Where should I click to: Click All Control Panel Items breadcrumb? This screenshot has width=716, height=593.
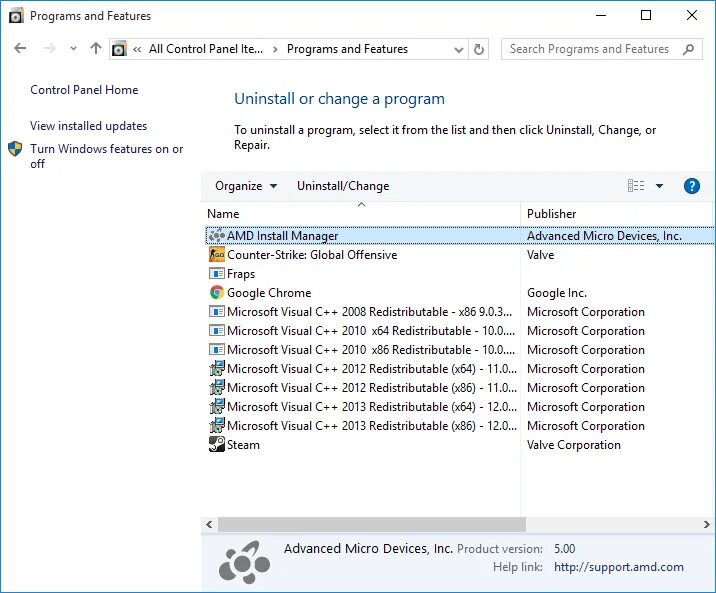(x=206, y=49)
